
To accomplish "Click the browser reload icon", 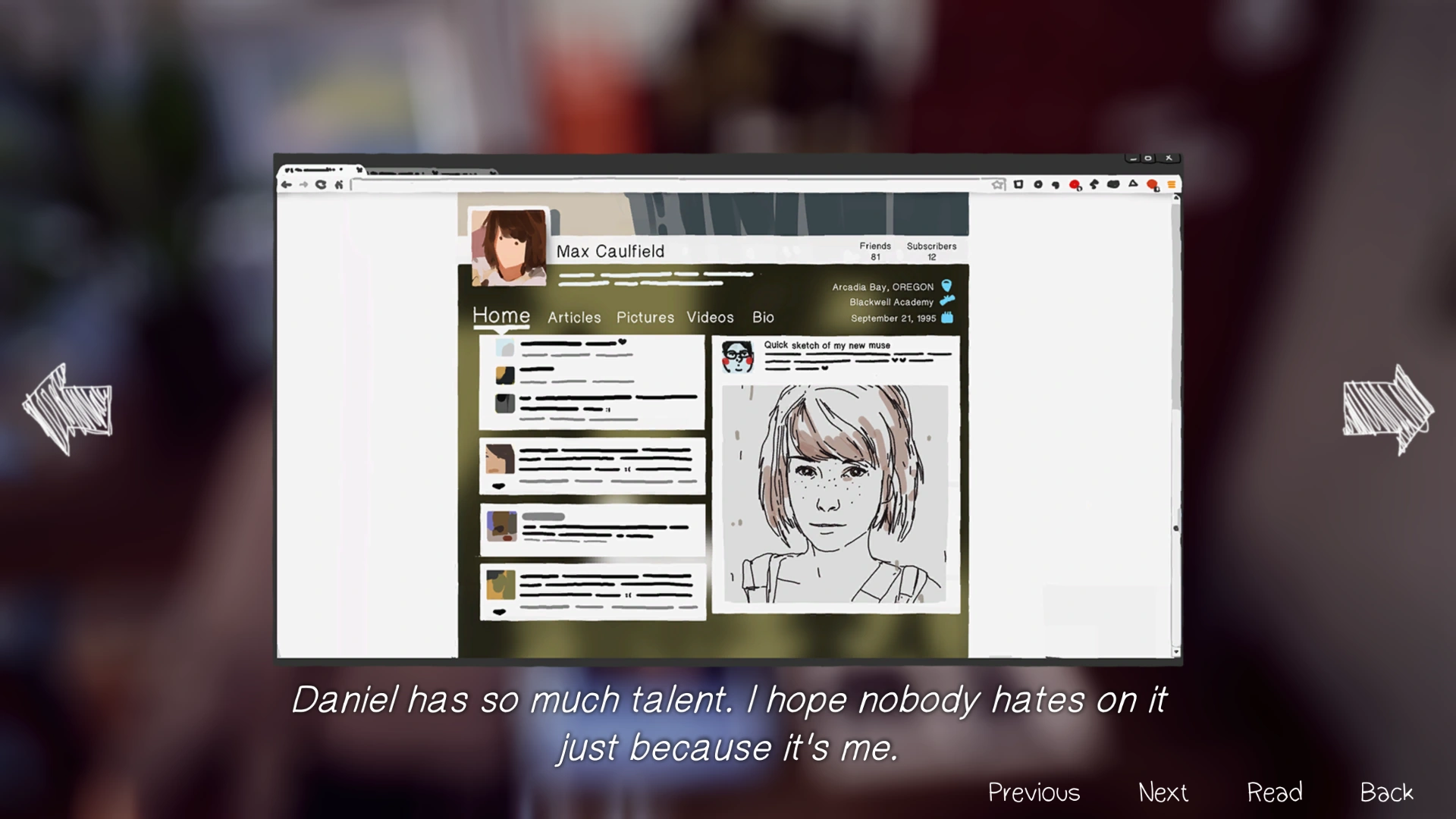I will (321, 184).
